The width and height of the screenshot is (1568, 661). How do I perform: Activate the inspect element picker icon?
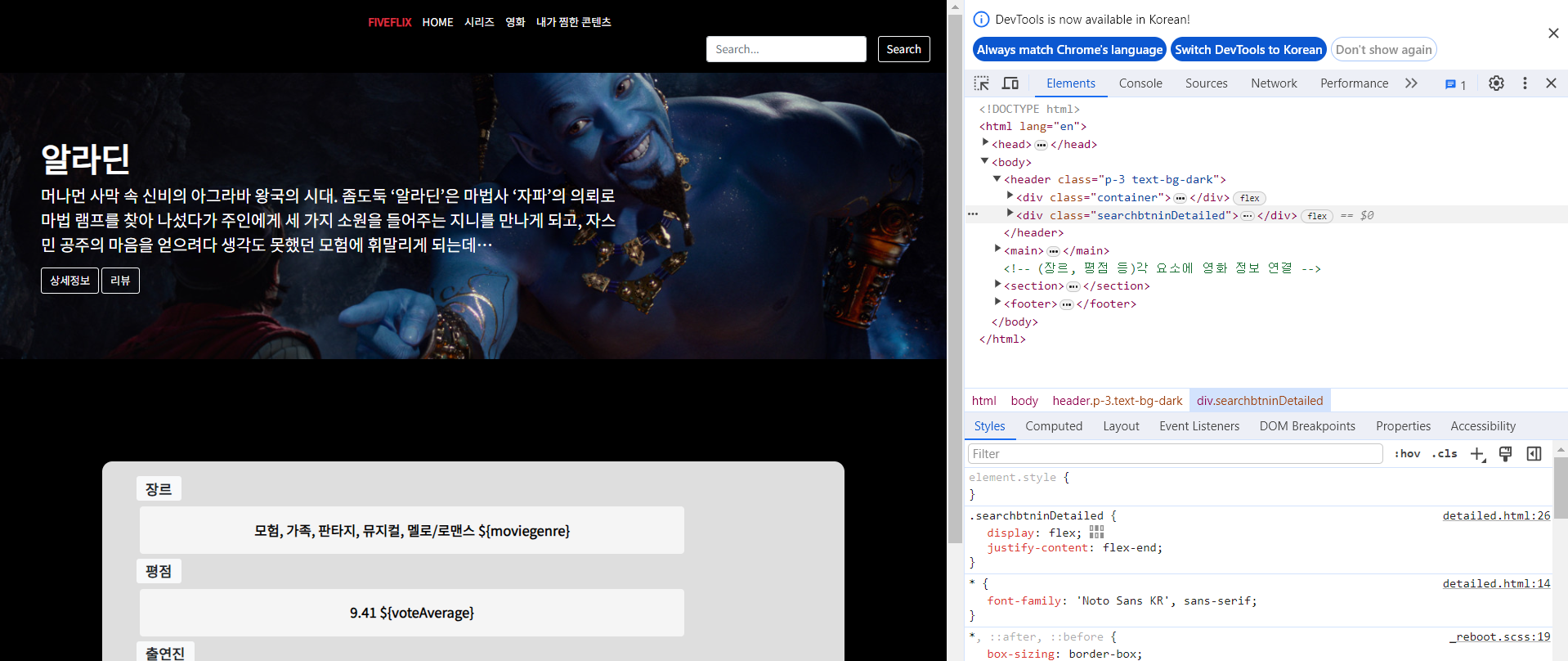[x=982, y=83]
